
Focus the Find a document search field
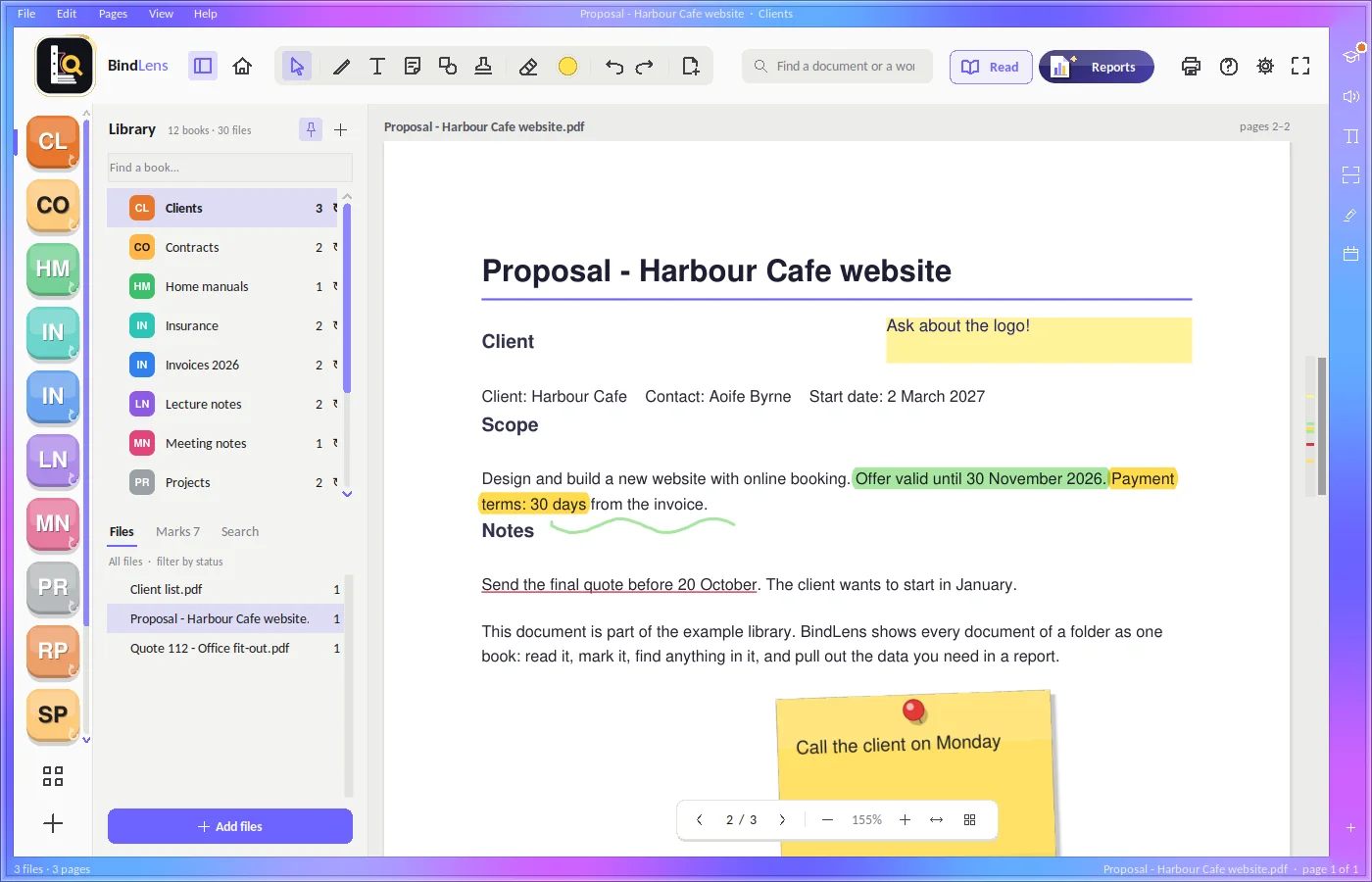click(x=838, y=66)
